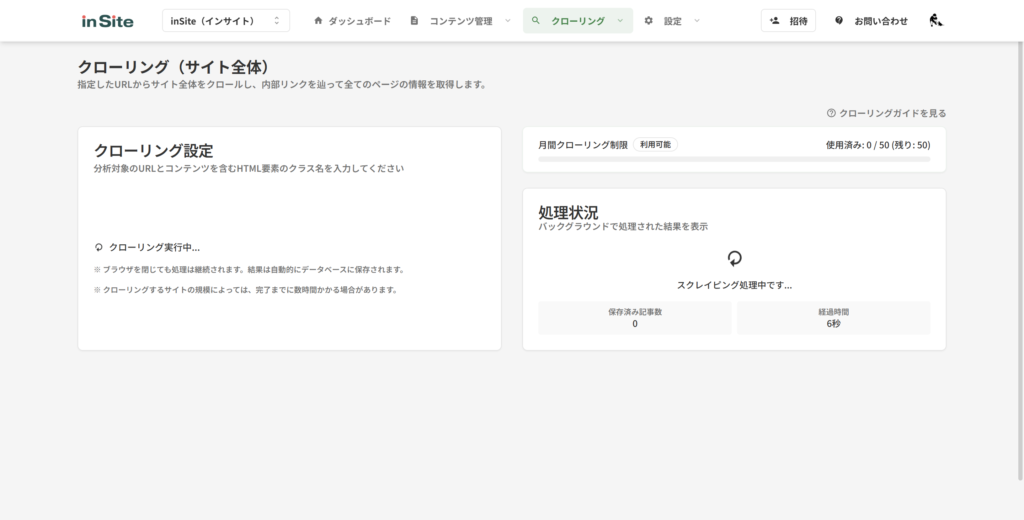Click the spinner icon beside クローリング実行中
Screen dimensions: 1024x520
pos(98,247)
